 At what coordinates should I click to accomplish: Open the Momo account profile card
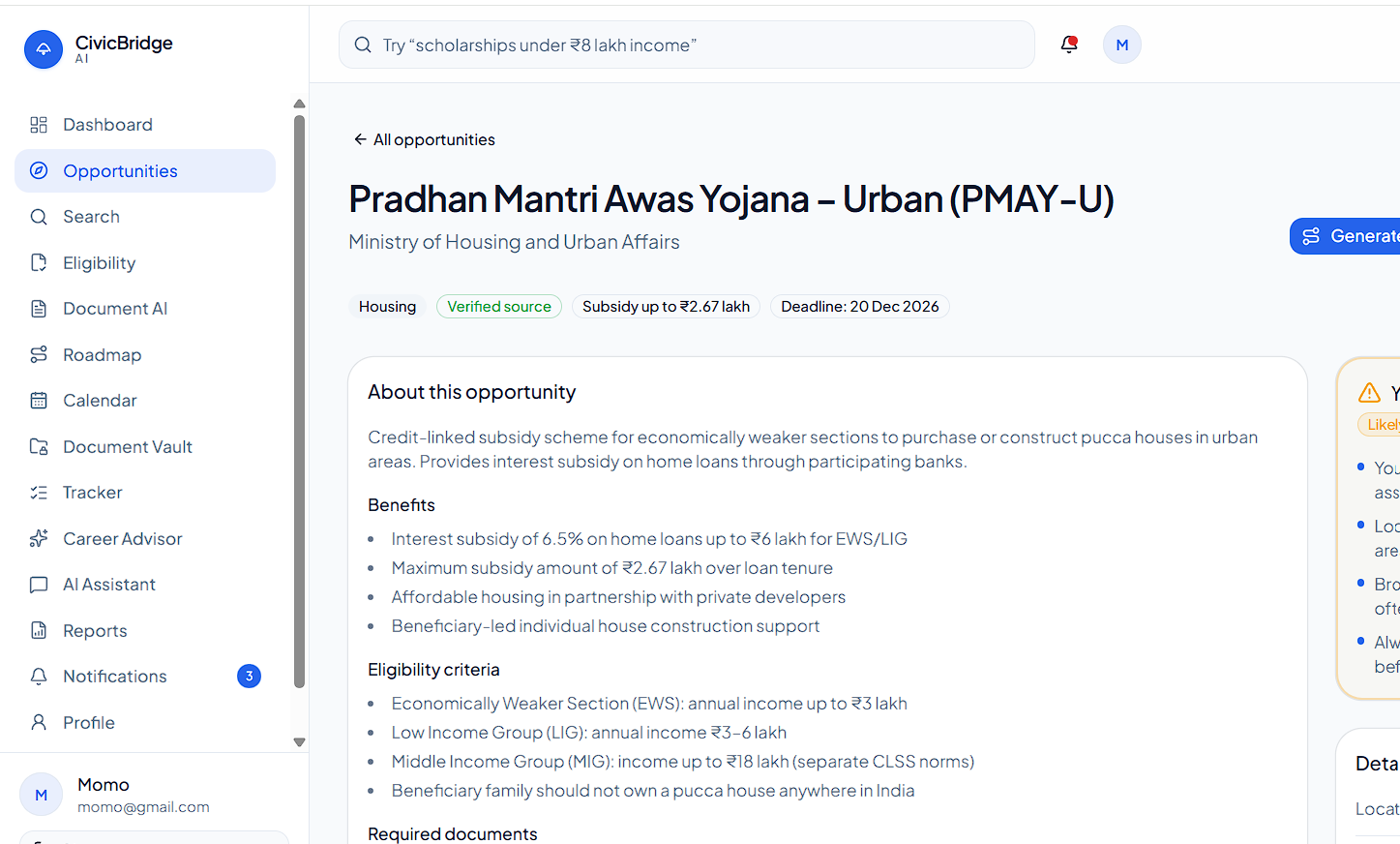pyautogui.click(x=145, y=795)
